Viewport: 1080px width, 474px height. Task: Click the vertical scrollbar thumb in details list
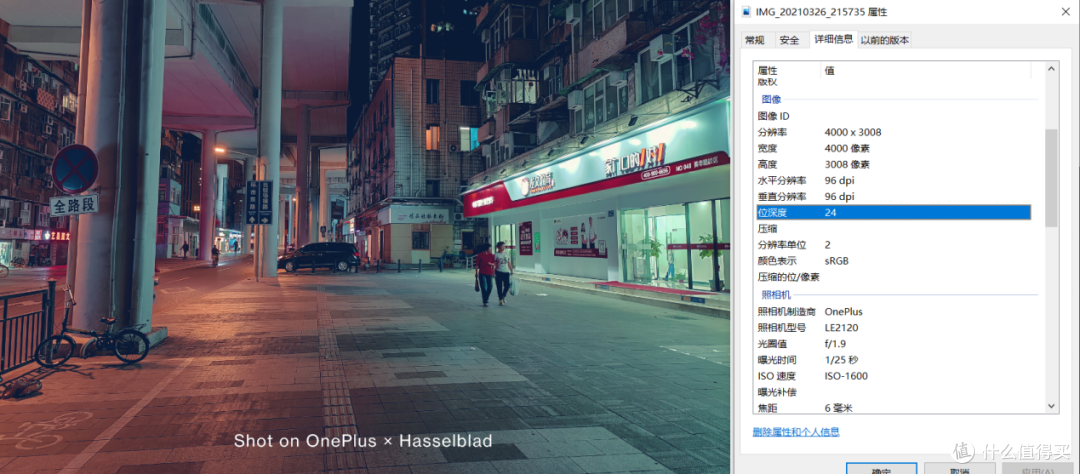[1052, 178]
